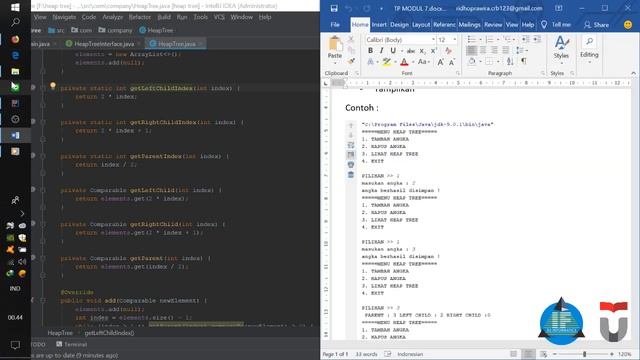The width and height of the screenshot is (640, 360).
Task: Click the red font color swatch button
Action: (404, 62)
